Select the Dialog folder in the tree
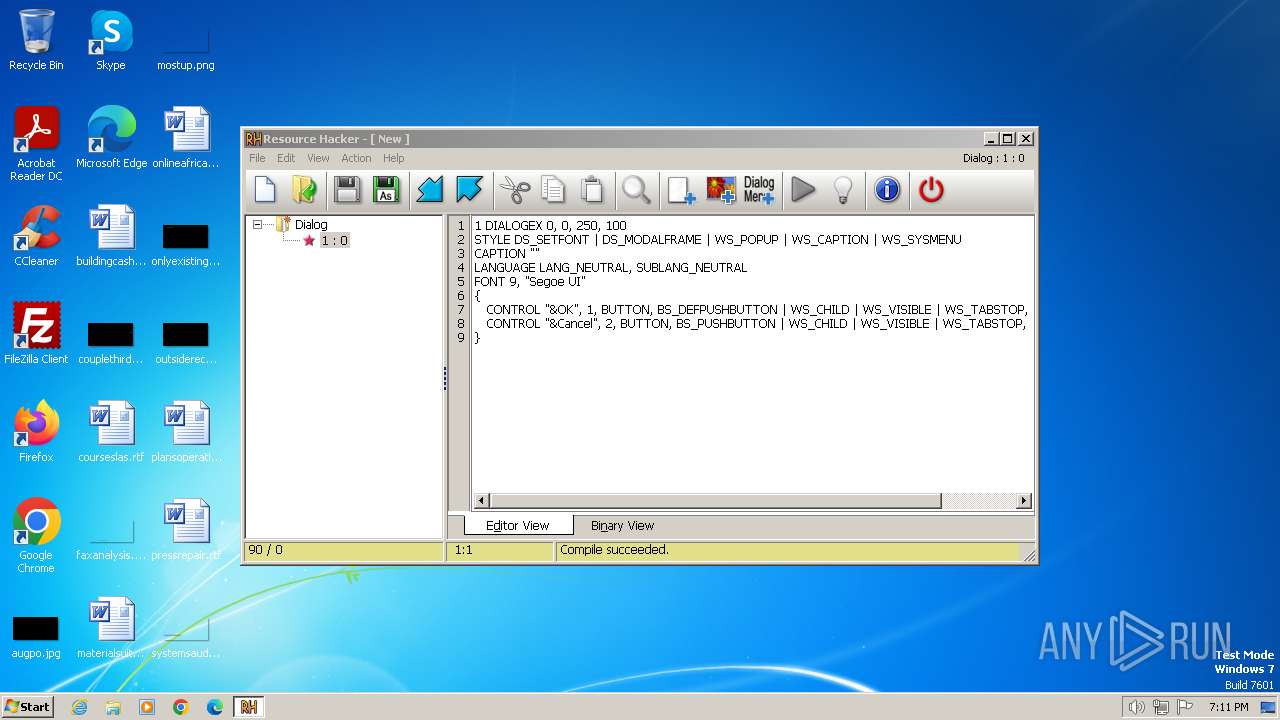 pos(311,225)
